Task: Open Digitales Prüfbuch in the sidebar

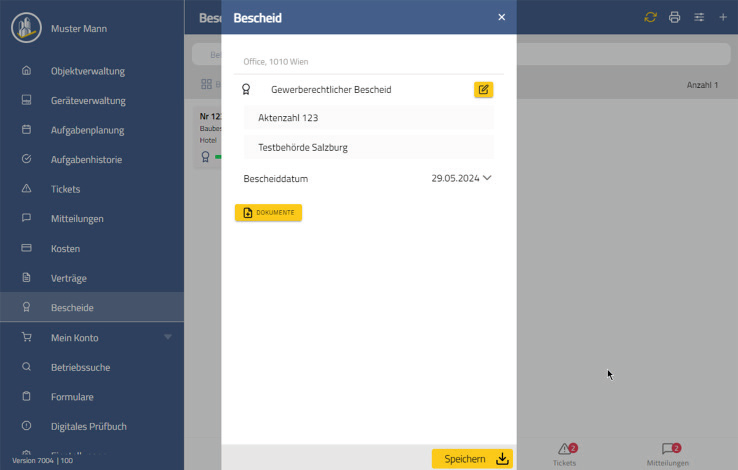Action: (88, 426)
